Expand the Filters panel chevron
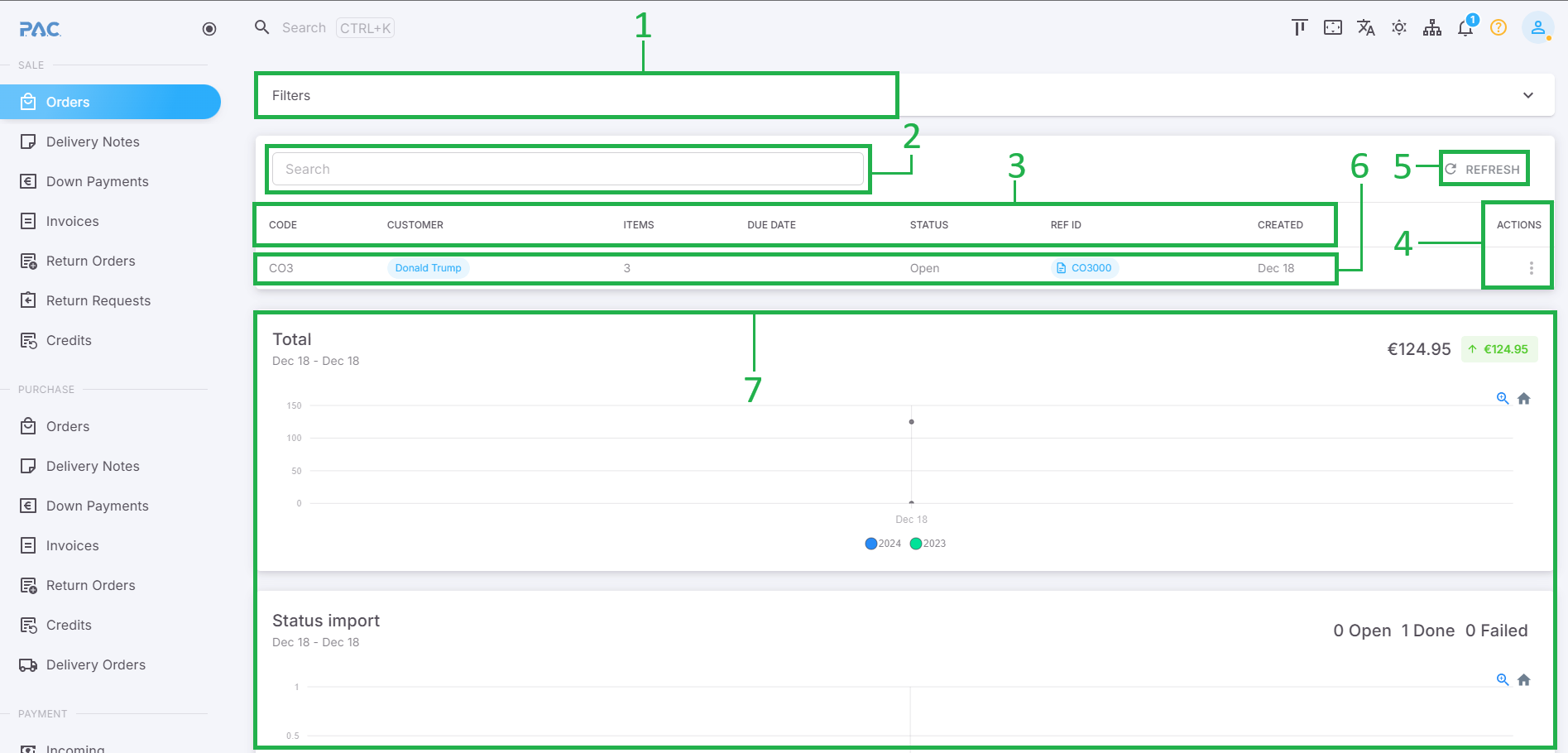The height and width of the screenshot is (753, 1568). [1528, 95]
